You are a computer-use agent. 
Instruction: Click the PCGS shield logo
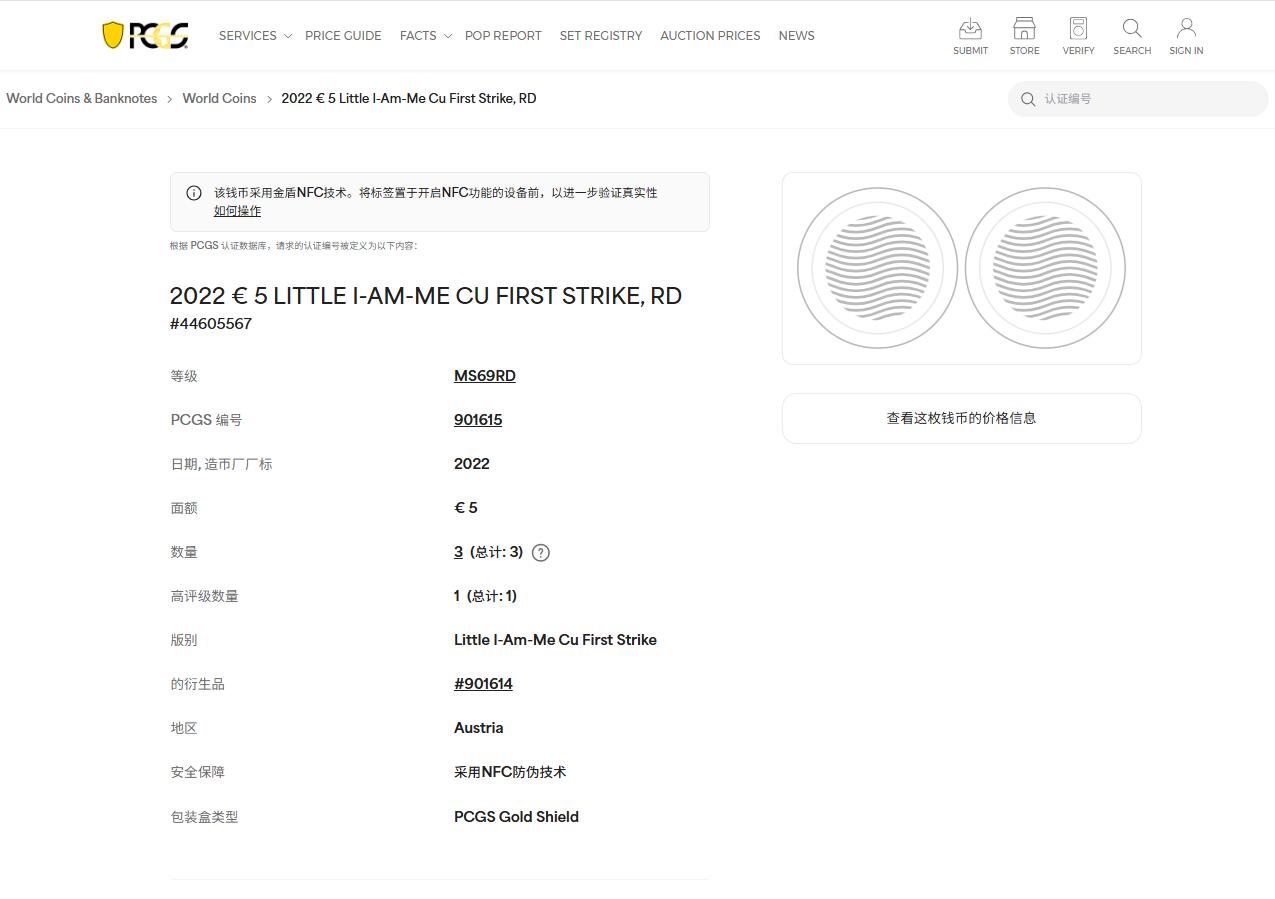pyautogui.click(x=143, y=34)
